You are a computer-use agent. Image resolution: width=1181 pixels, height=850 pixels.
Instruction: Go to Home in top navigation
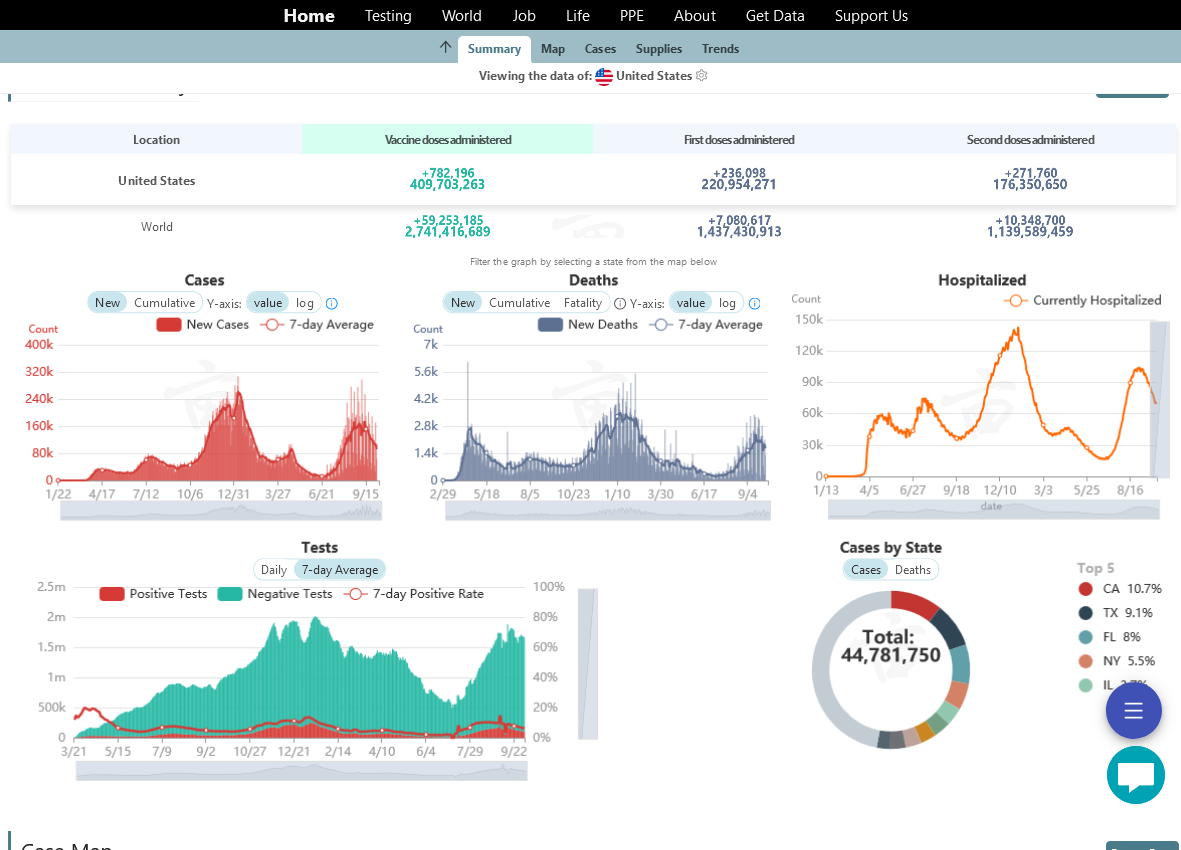(x=309, y=16)
